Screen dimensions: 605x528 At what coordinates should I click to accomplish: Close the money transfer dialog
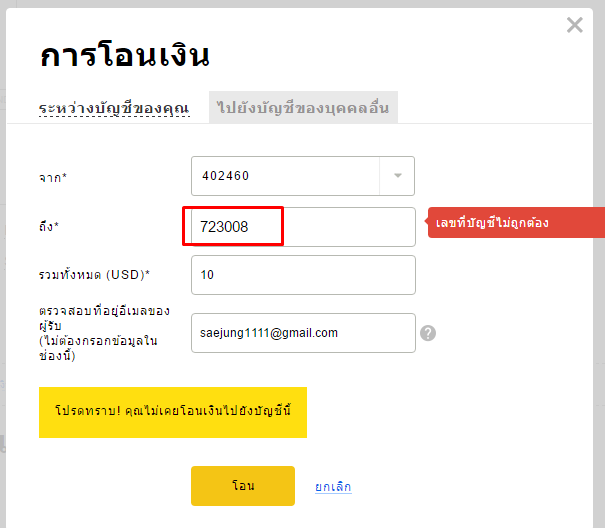575,25
